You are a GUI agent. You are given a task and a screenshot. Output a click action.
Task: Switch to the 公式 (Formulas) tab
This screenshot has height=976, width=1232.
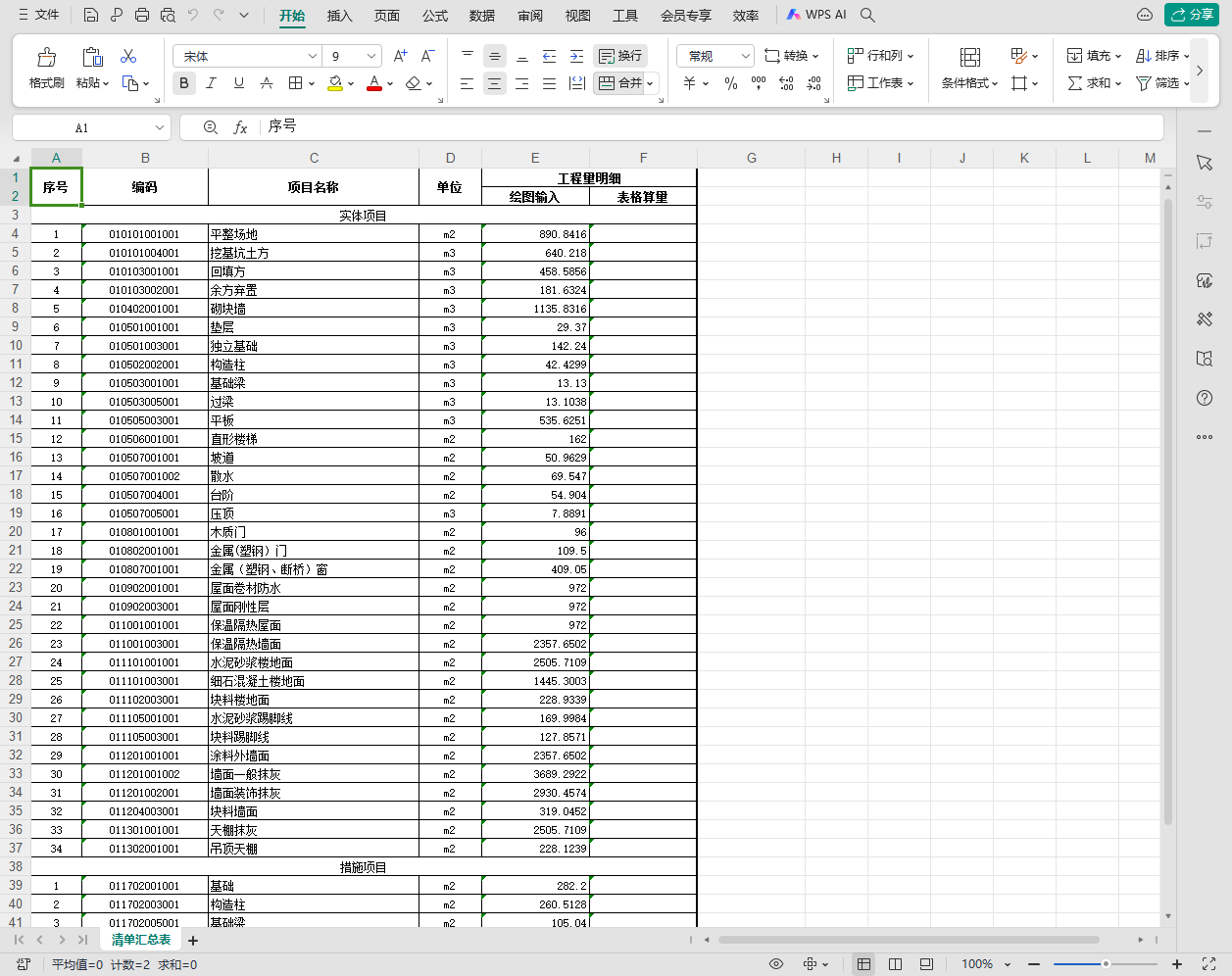coord(435,16)
